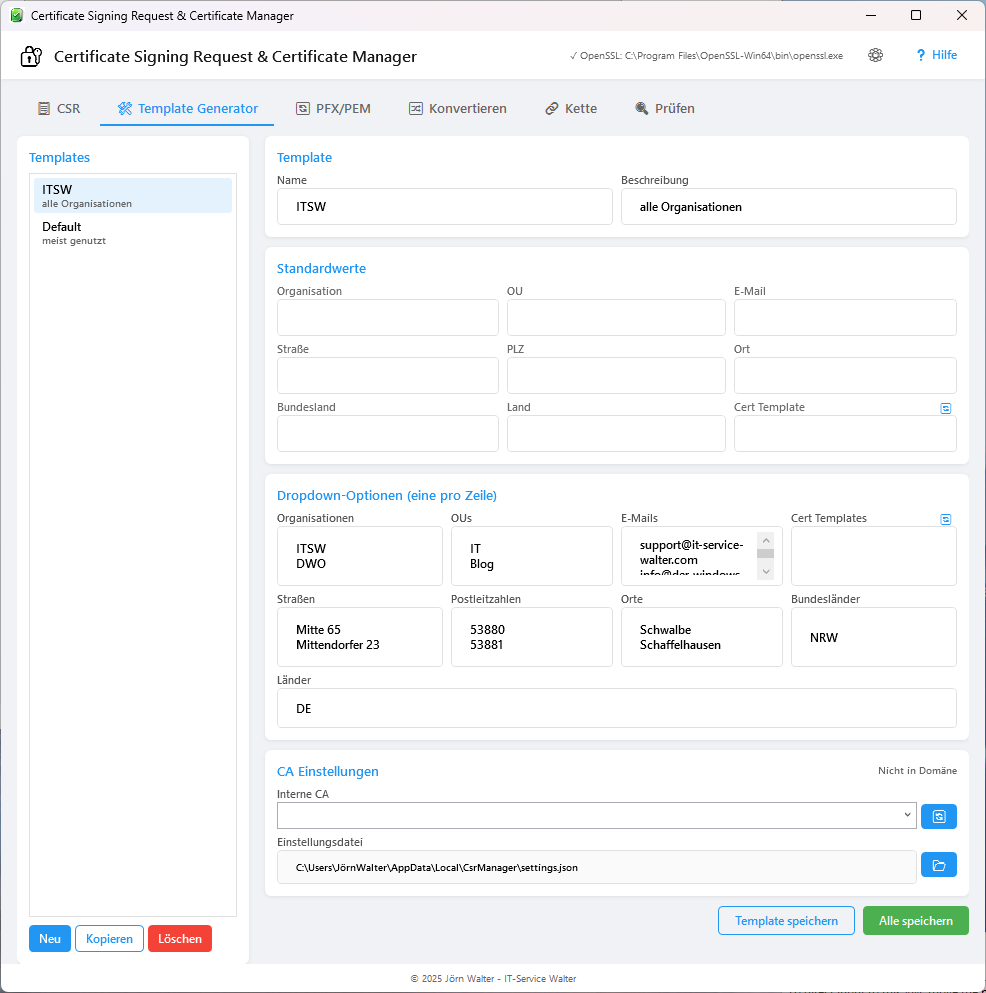
Task: Switch to the Konvertieren tab
Action: coord(457,108)
